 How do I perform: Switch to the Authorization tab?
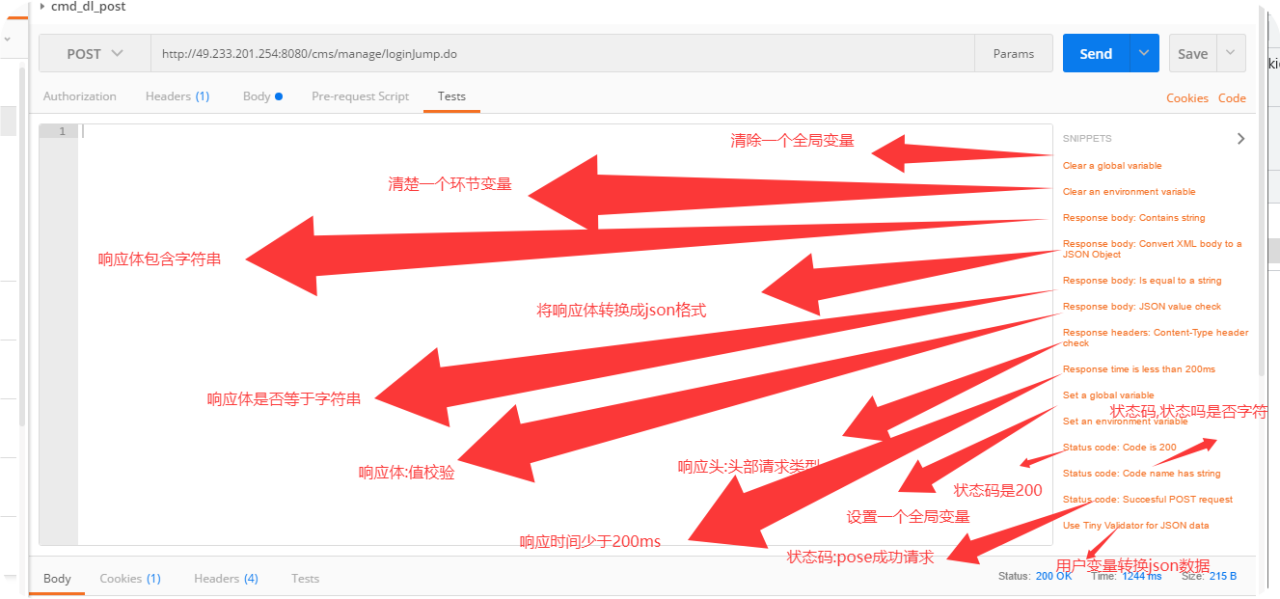coord(80,97)
